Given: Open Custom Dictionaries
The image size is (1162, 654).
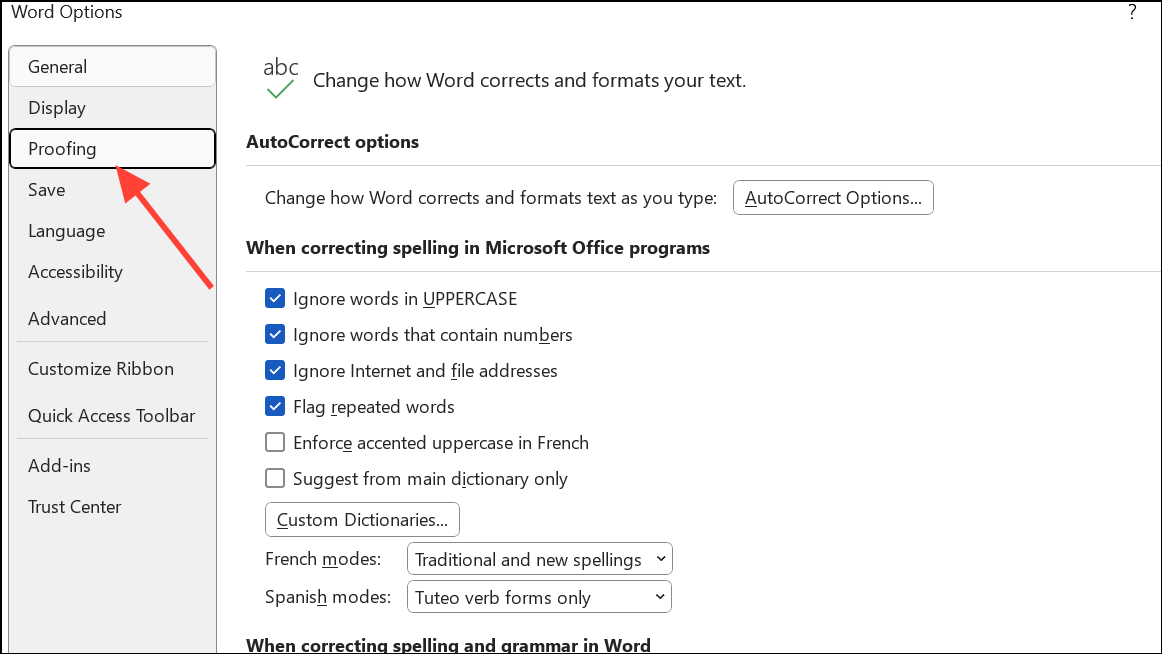Looking at the screenshot, I should coord(361,519).
